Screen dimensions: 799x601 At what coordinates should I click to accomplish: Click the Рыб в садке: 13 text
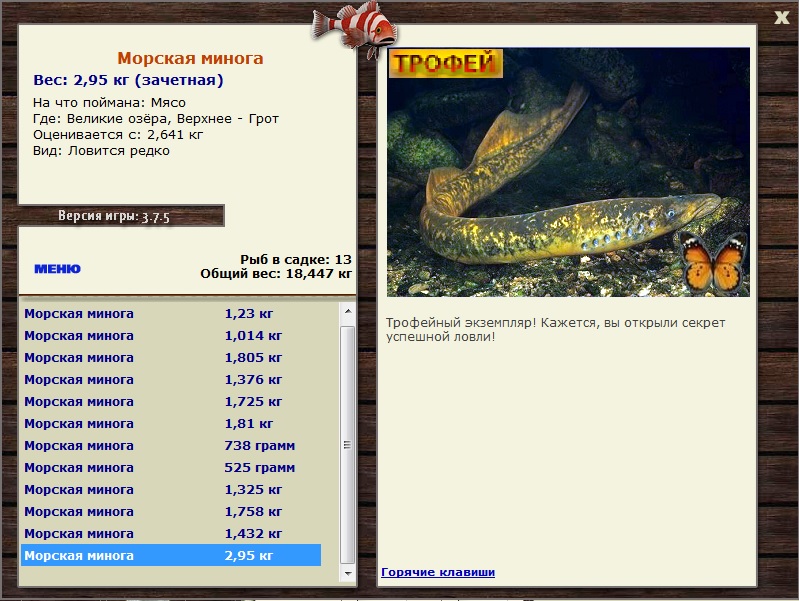click(x=296, y=259)
